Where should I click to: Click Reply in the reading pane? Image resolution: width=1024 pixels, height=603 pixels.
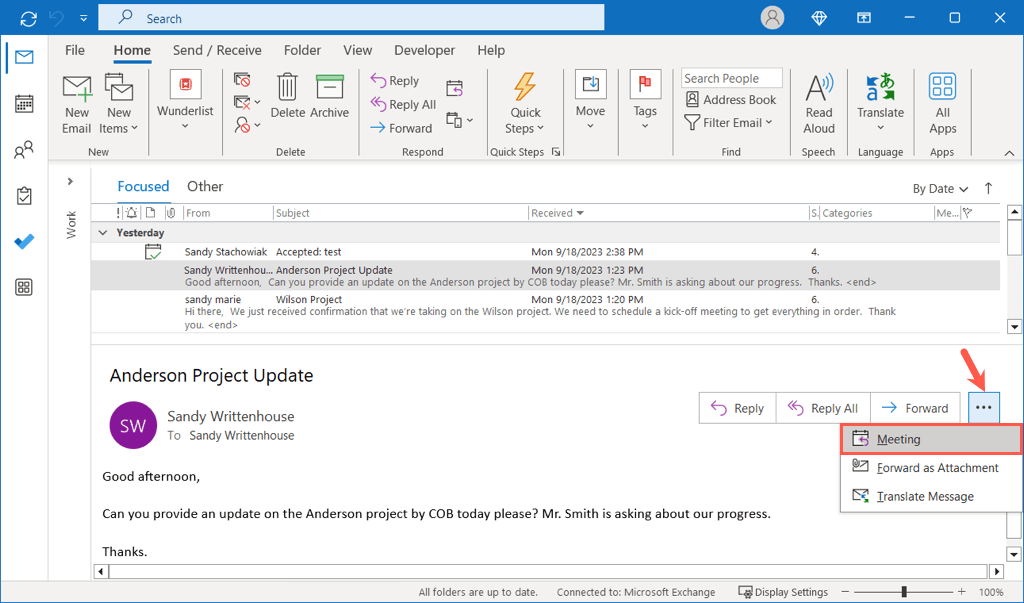tap(737, 408)
